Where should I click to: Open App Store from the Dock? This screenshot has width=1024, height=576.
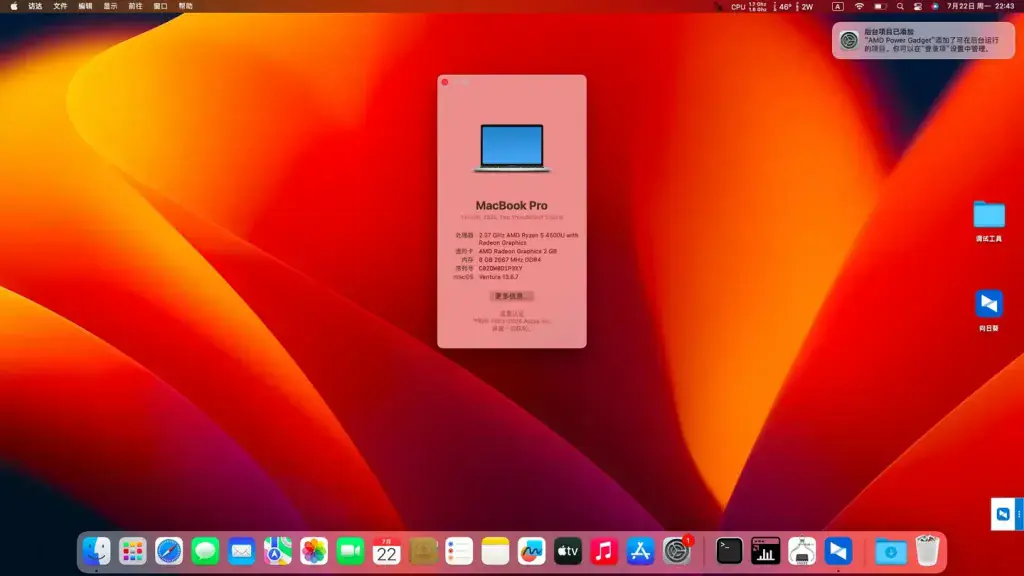pyautogui.click(x=640, y=552)
